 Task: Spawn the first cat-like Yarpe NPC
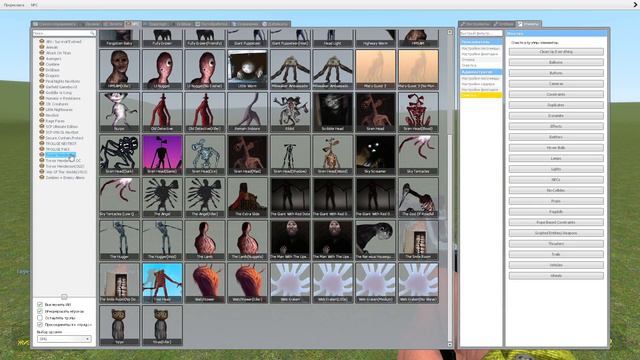click(119, 325)
